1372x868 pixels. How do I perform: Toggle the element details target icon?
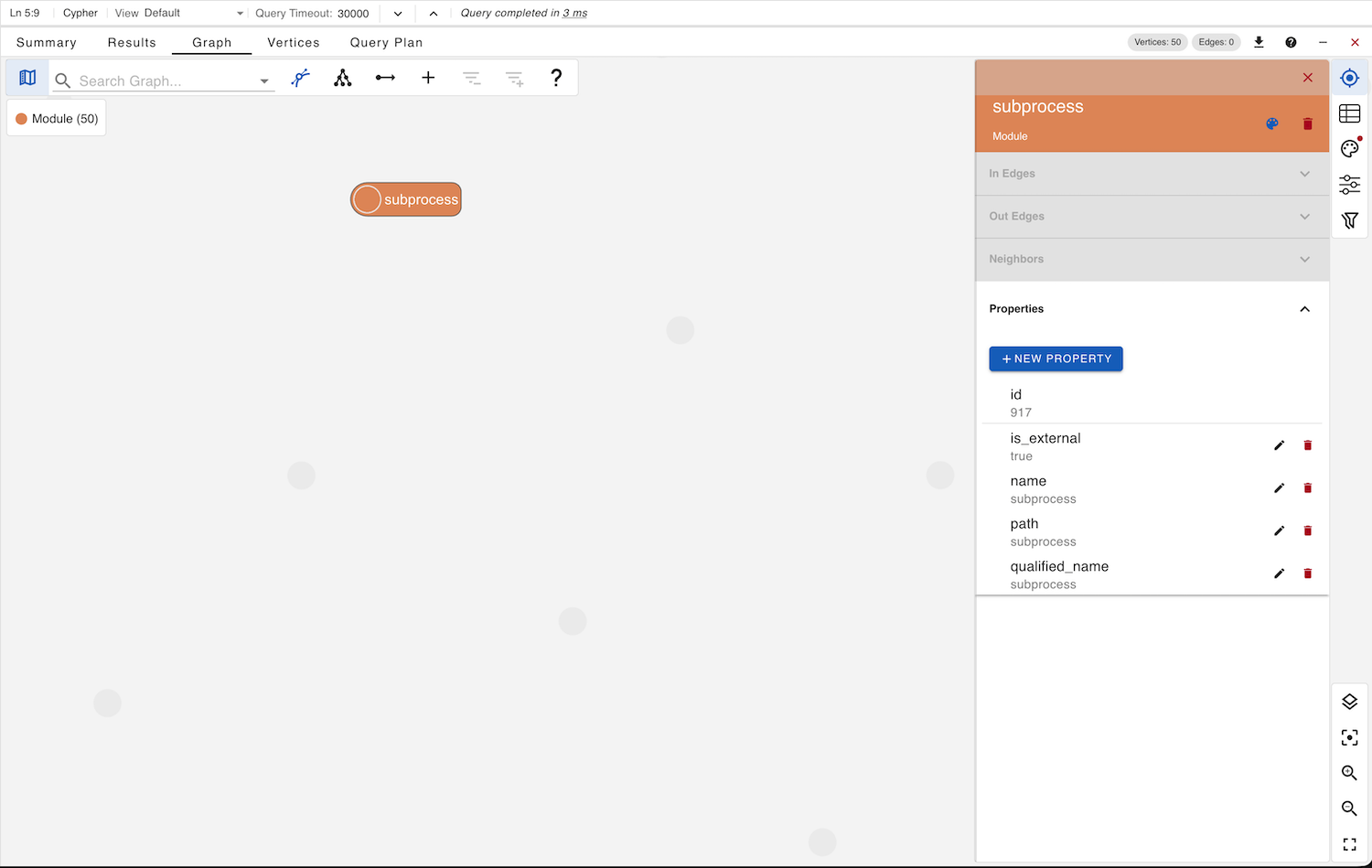click(x=1349, y=79)
